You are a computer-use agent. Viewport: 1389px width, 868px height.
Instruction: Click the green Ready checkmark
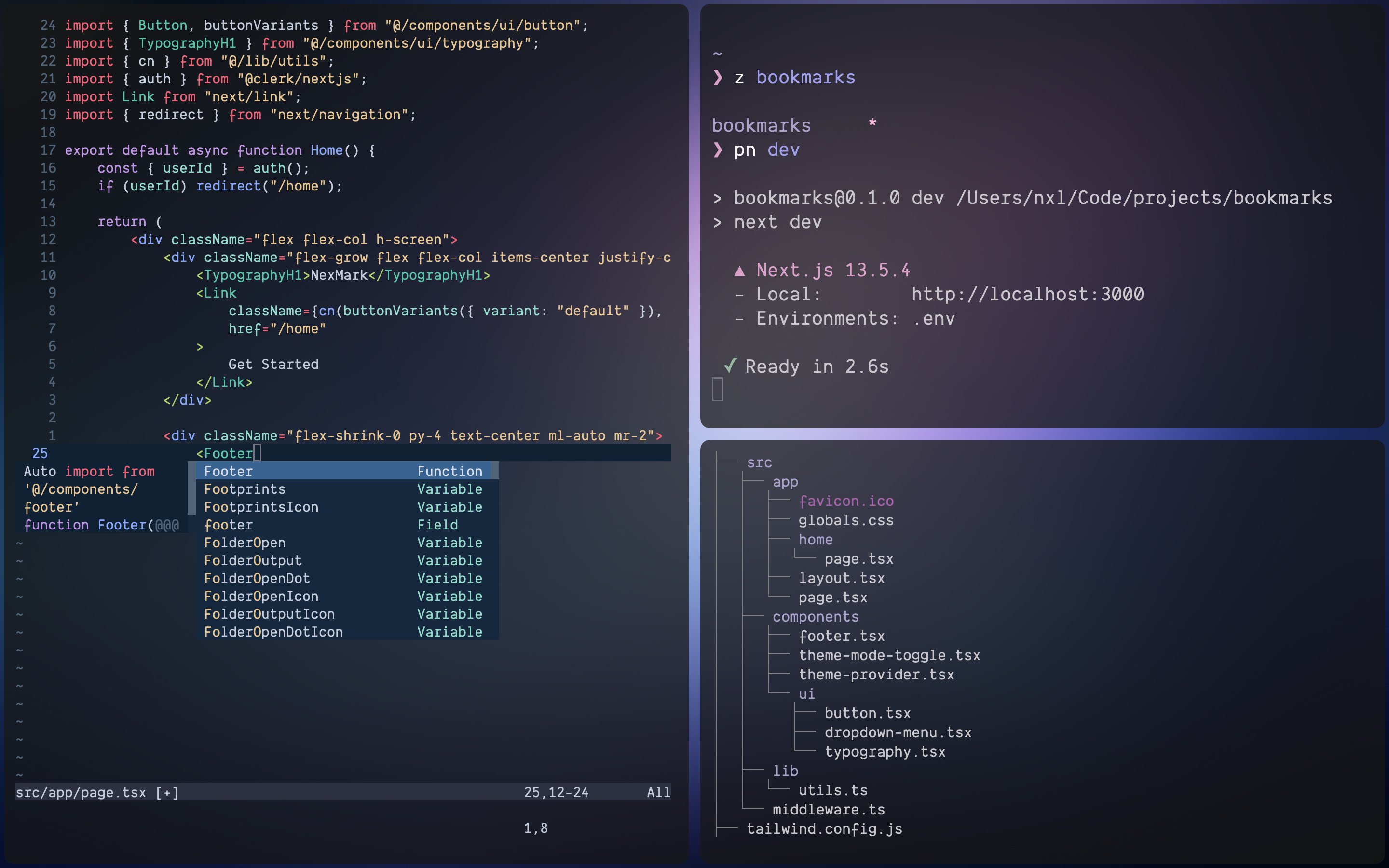tap(730, 366)
